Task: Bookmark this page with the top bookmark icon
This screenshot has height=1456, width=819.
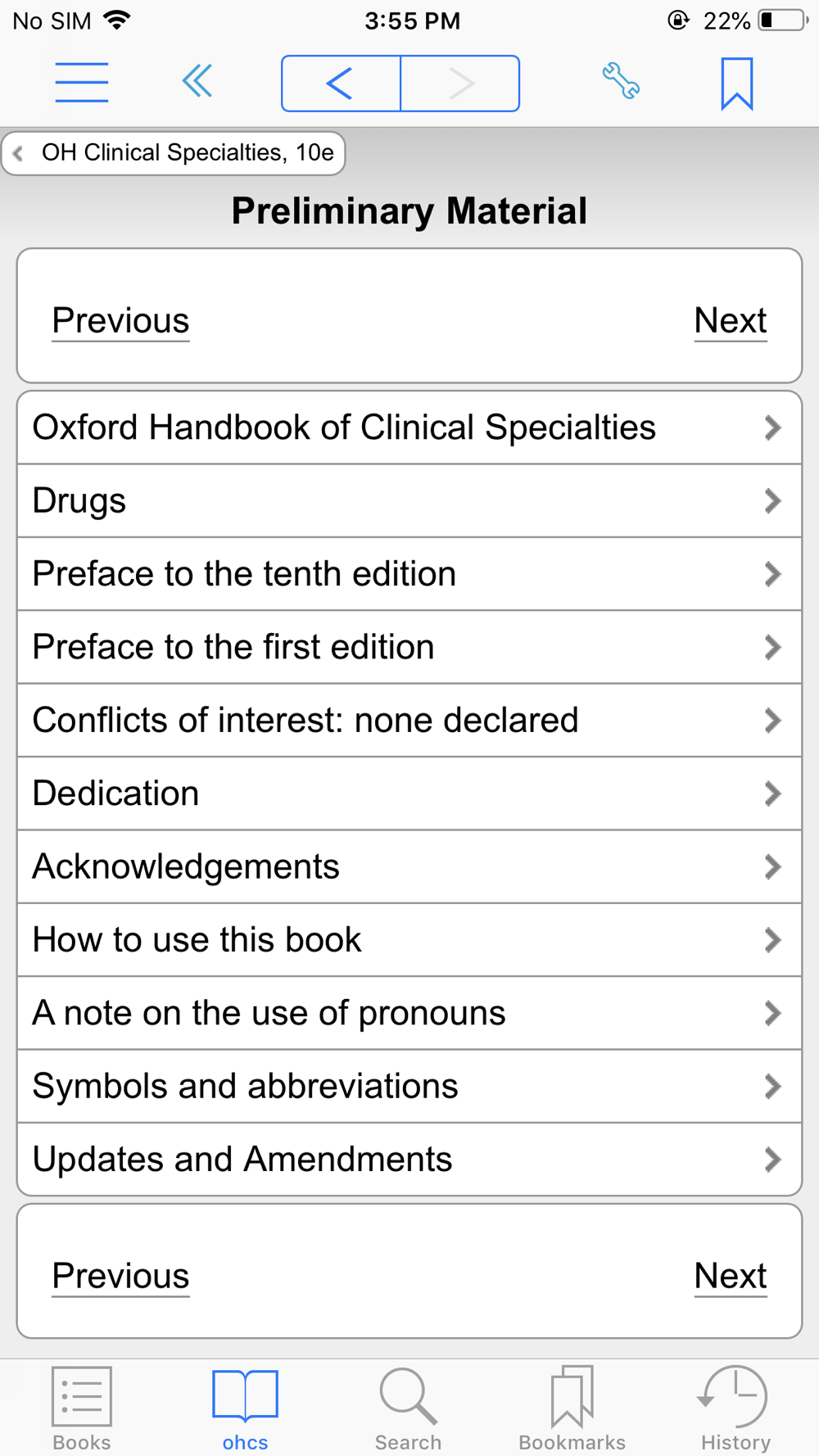Action: 737,84
